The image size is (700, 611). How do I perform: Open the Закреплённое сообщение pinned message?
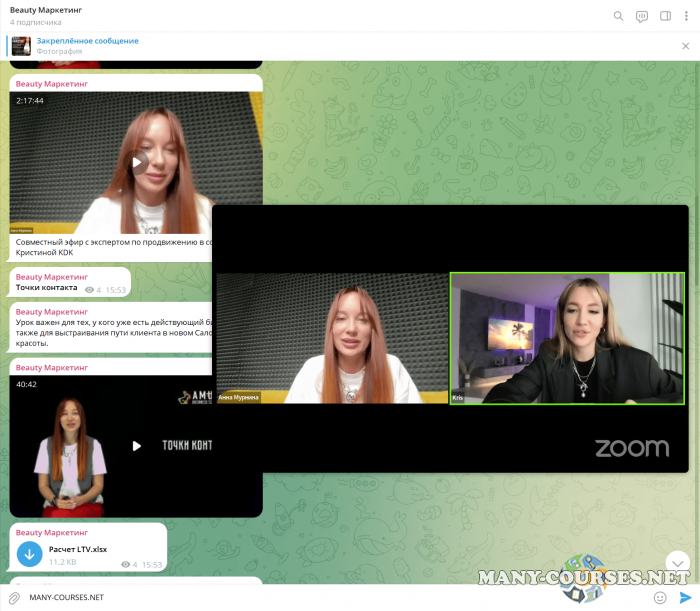point(88,41)
